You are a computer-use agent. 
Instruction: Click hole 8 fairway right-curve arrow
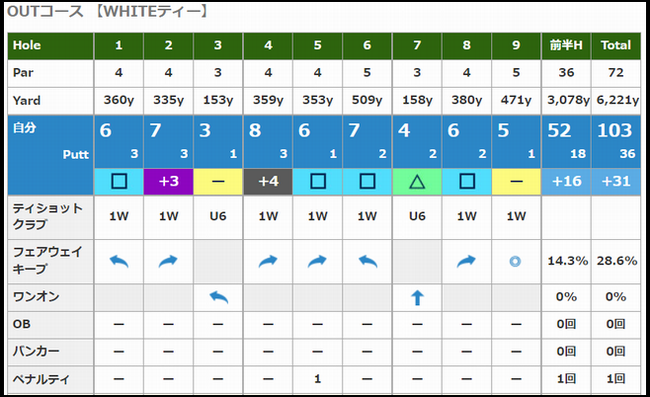coord(466,261)
